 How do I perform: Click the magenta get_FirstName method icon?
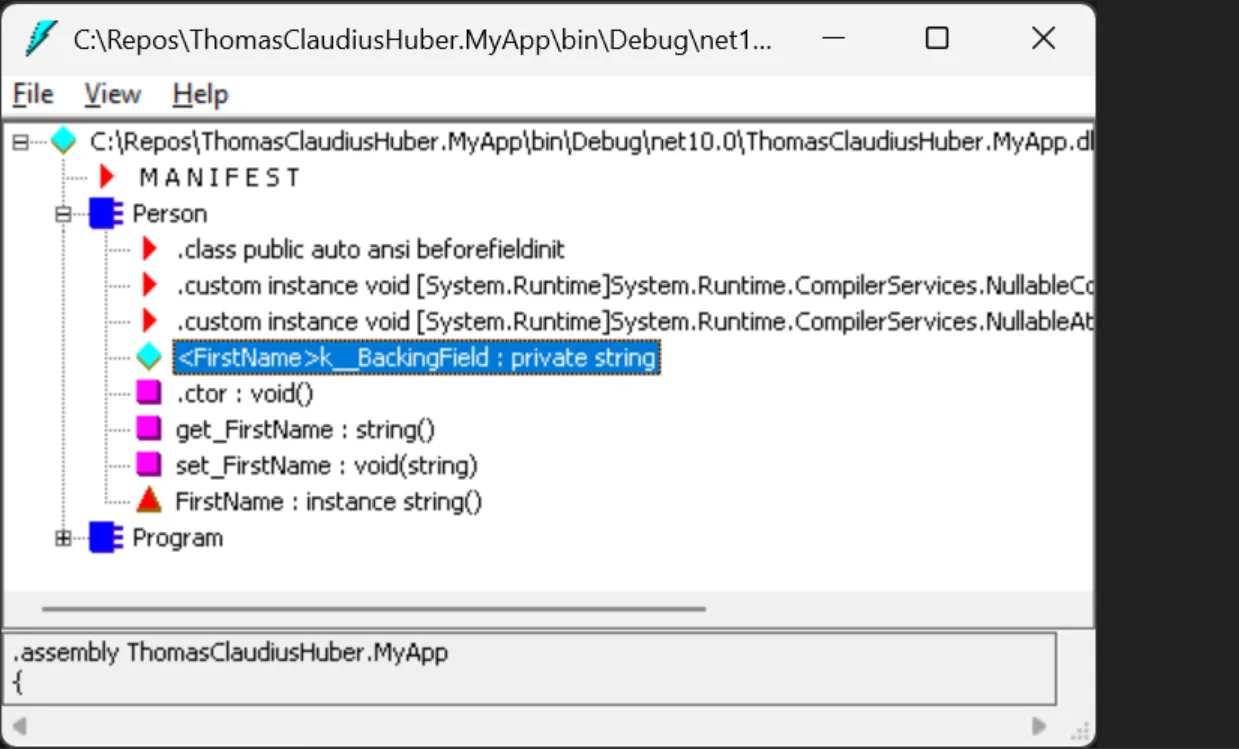point(149,429)
